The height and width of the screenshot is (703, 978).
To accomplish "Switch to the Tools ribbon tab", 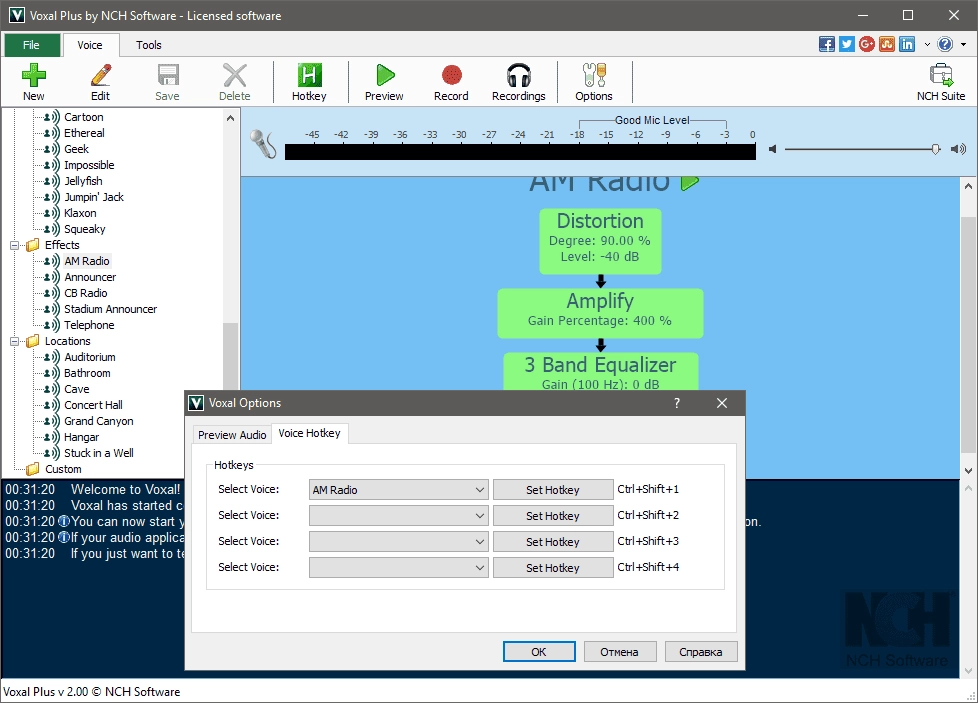I will coord(148,45).
